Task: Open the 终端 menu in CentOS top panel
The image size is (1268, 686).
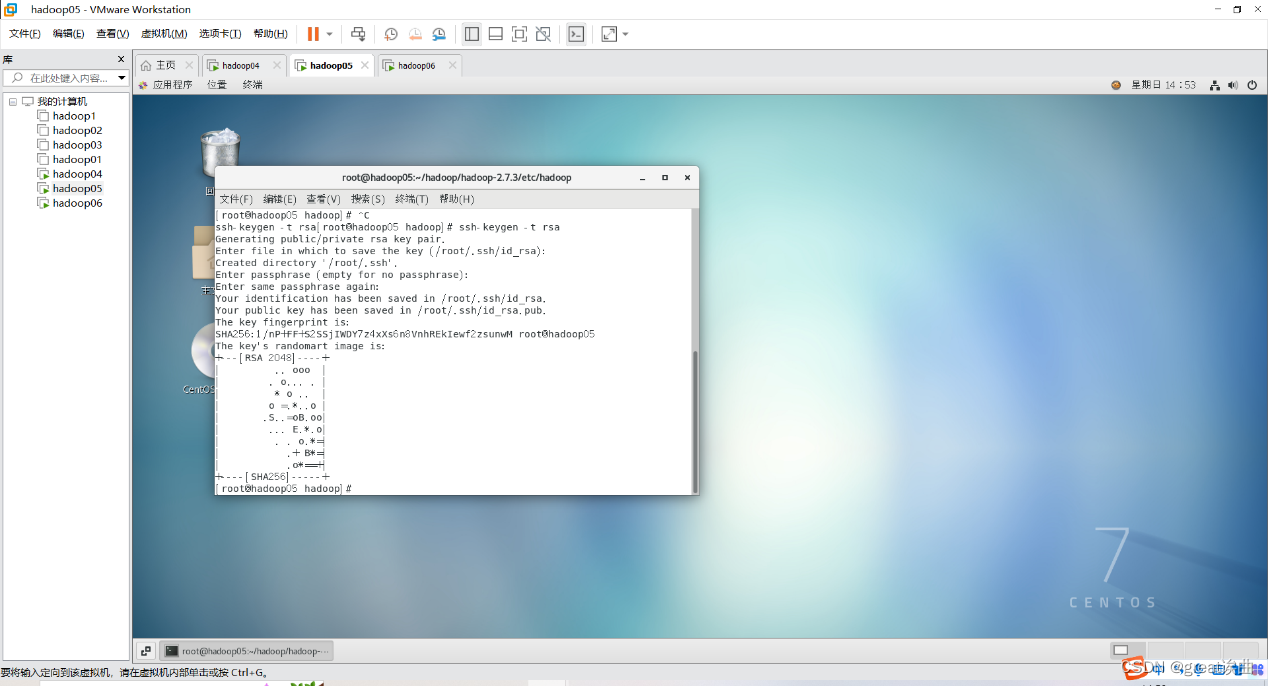Action: [252, 85]
